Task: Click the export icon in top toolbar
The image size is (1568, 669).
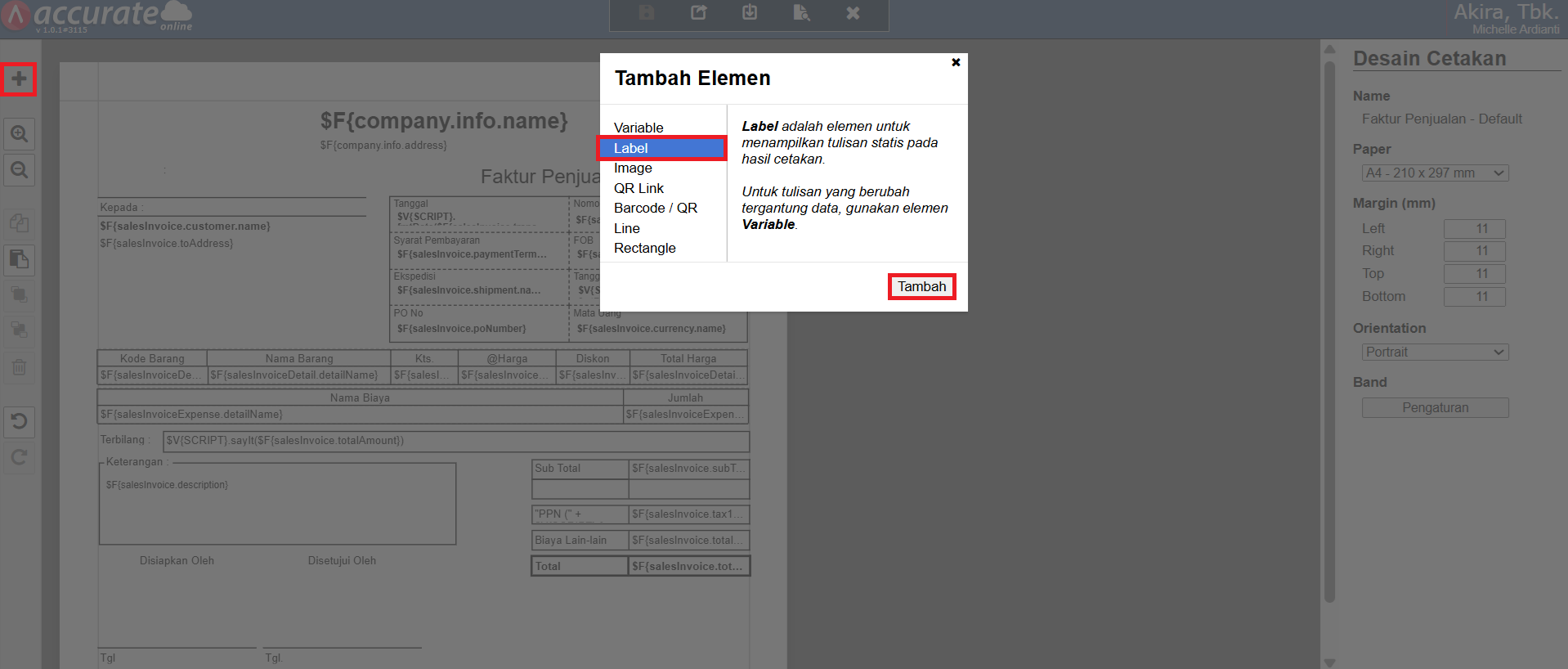Action: 698,13
